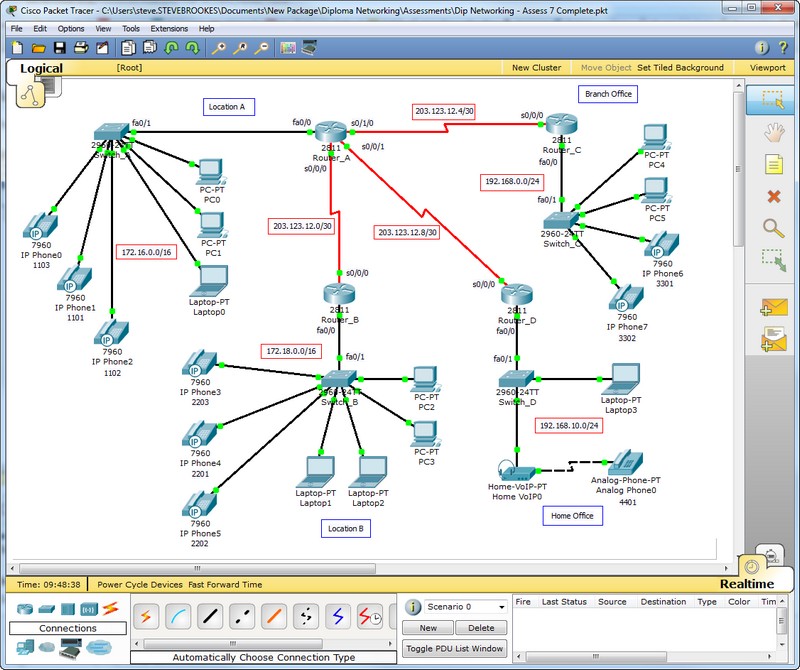Click Set Tiled Background button
The width and height of the screenshot is (800, 670).
pos(680,67)
